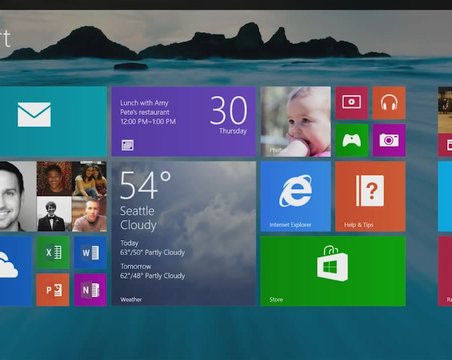Open the People tile with contact photos
Viewport: 452px width, 360px height.
click(x=53, y=196)
